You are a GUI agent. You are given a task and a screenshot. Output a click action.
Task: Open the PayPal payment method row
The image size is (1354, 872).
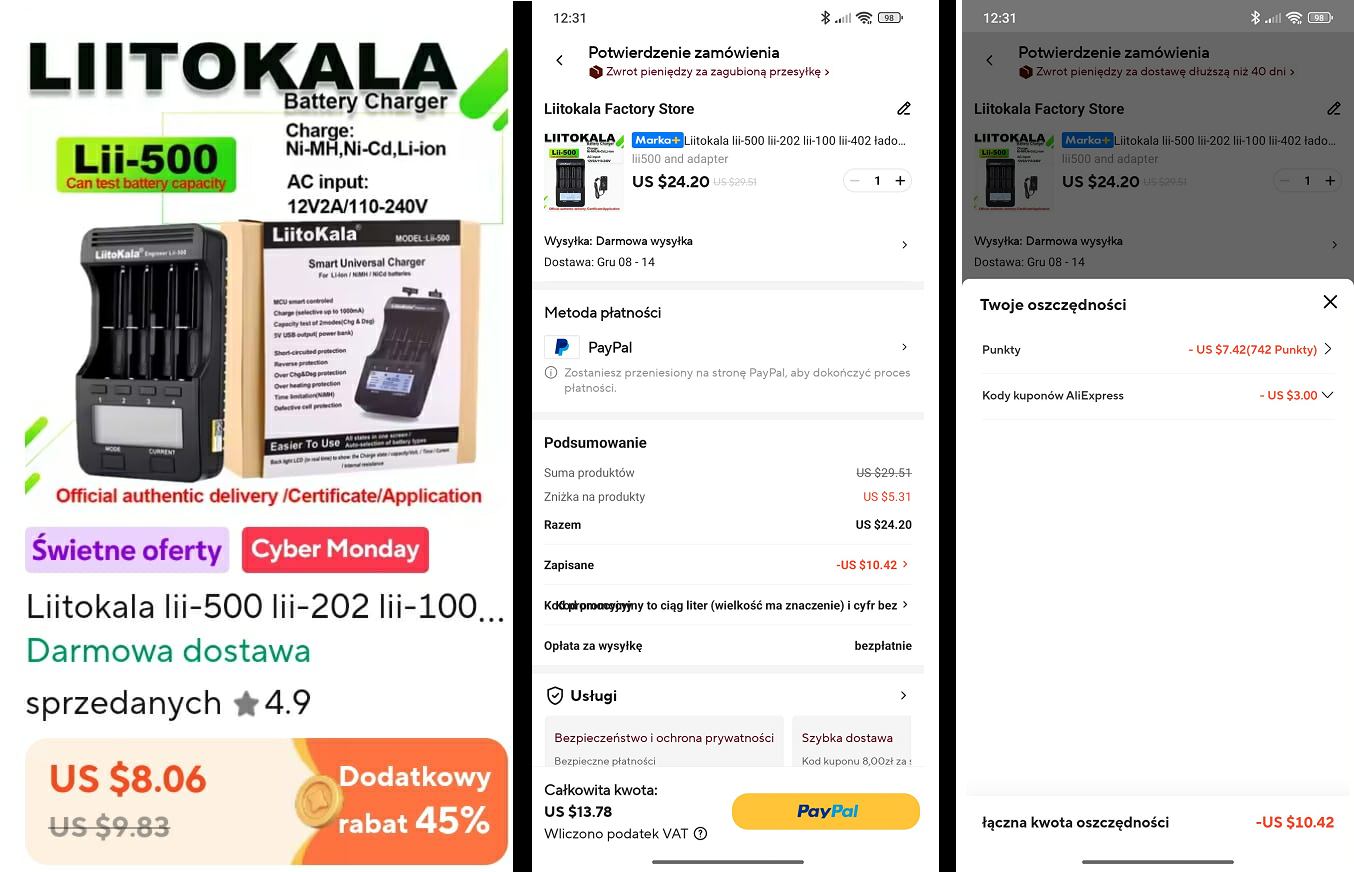click(x=728, y=347)
